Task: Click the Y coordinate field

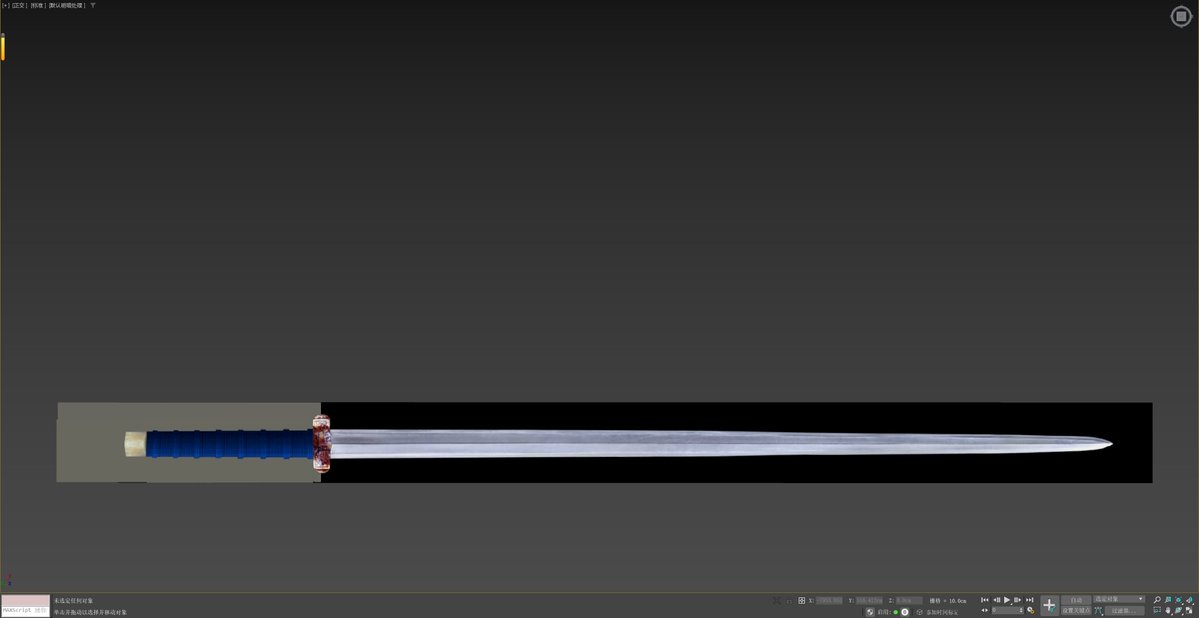Action: tap(869, 600)
